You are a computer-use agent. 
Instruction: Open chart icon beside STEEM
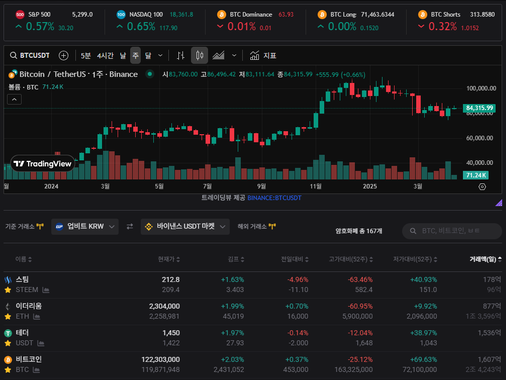46,290
